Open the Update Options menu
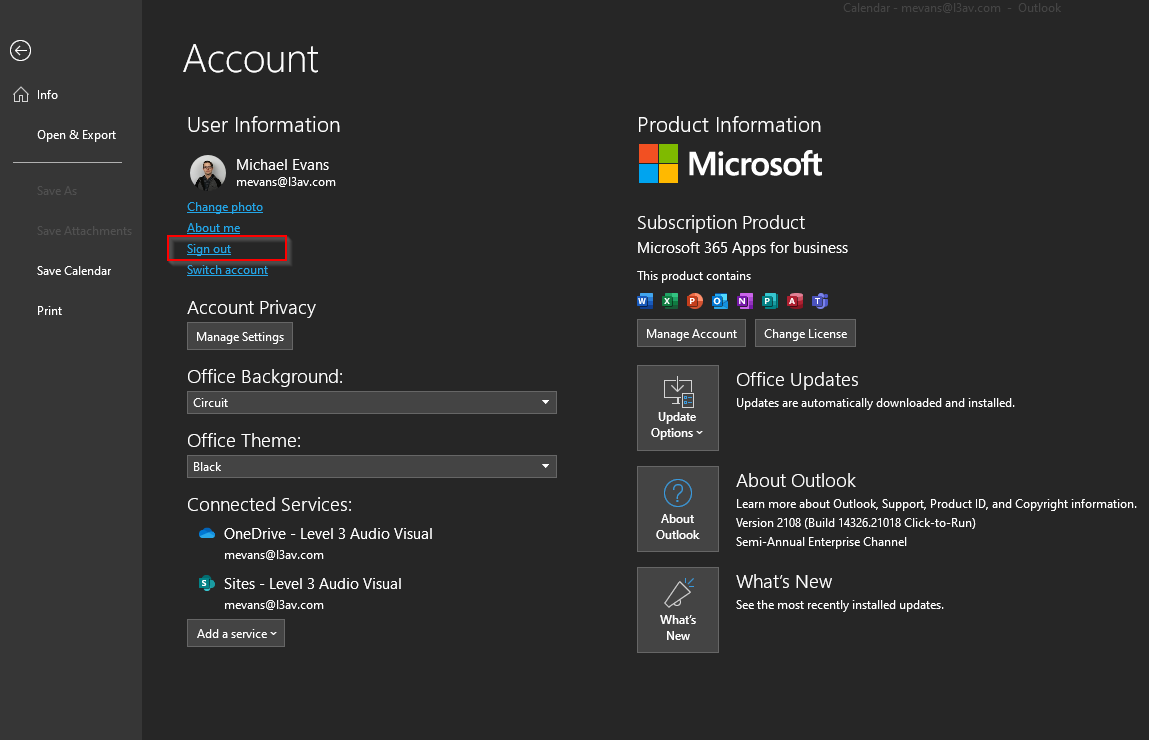This screenshot has height=740, width=1149. click(678, 408)
